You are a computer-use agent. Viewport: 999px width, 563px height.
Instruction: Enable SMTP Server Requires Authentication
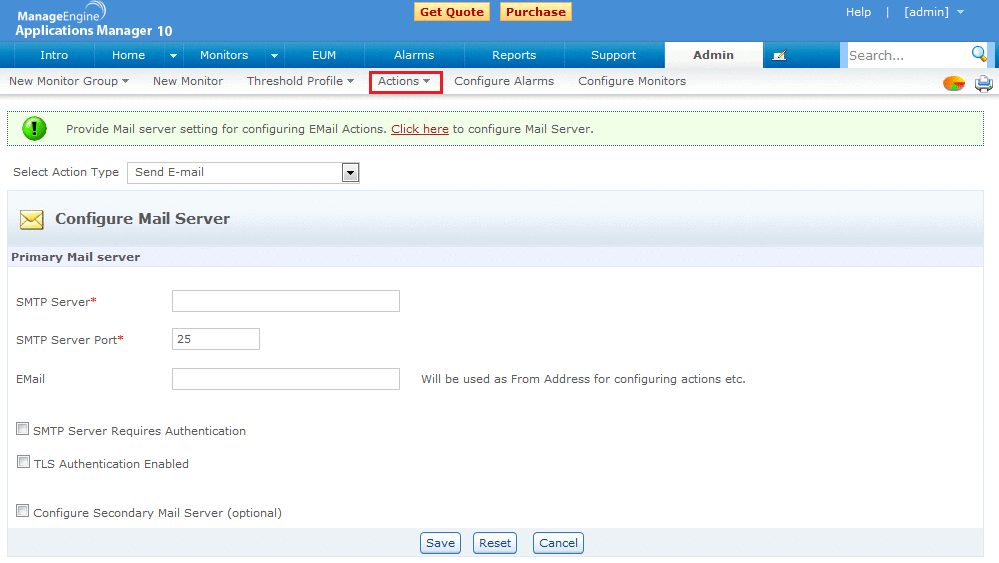click(x=22, y=429)
